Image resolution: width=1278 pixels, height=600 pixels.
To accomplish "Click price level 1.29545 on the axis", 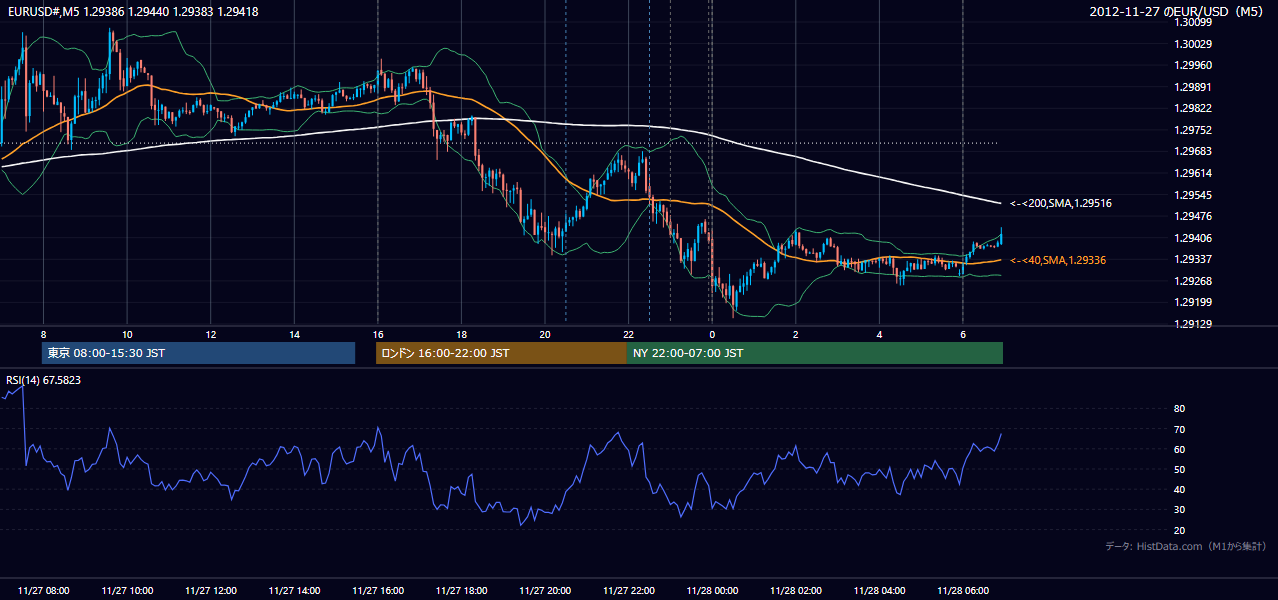I will [x=1194, y=195].
